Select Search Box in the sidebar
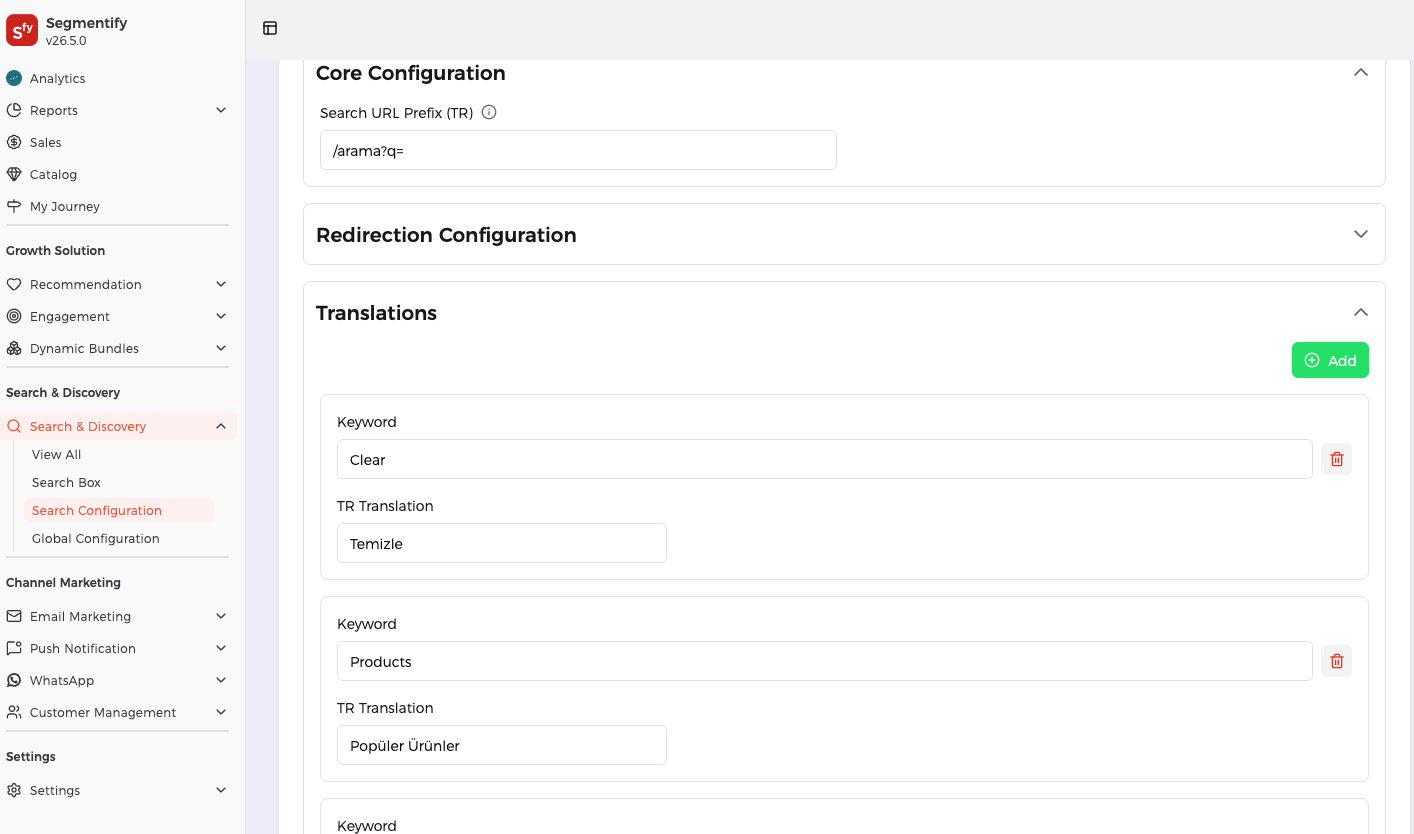Image resolution: width=1414 pixels, height=834 pixels. click(x=66, y=482)
